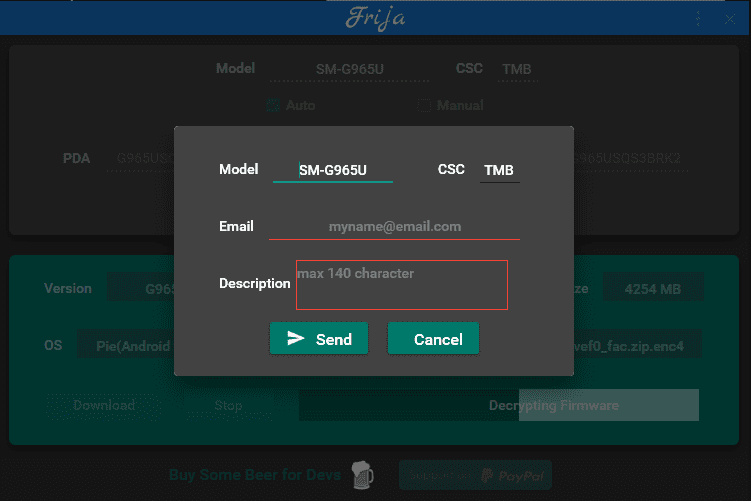Click the 4254 MB size field
The width and height of the screenshot is (751, 501).
coord(653,289)
